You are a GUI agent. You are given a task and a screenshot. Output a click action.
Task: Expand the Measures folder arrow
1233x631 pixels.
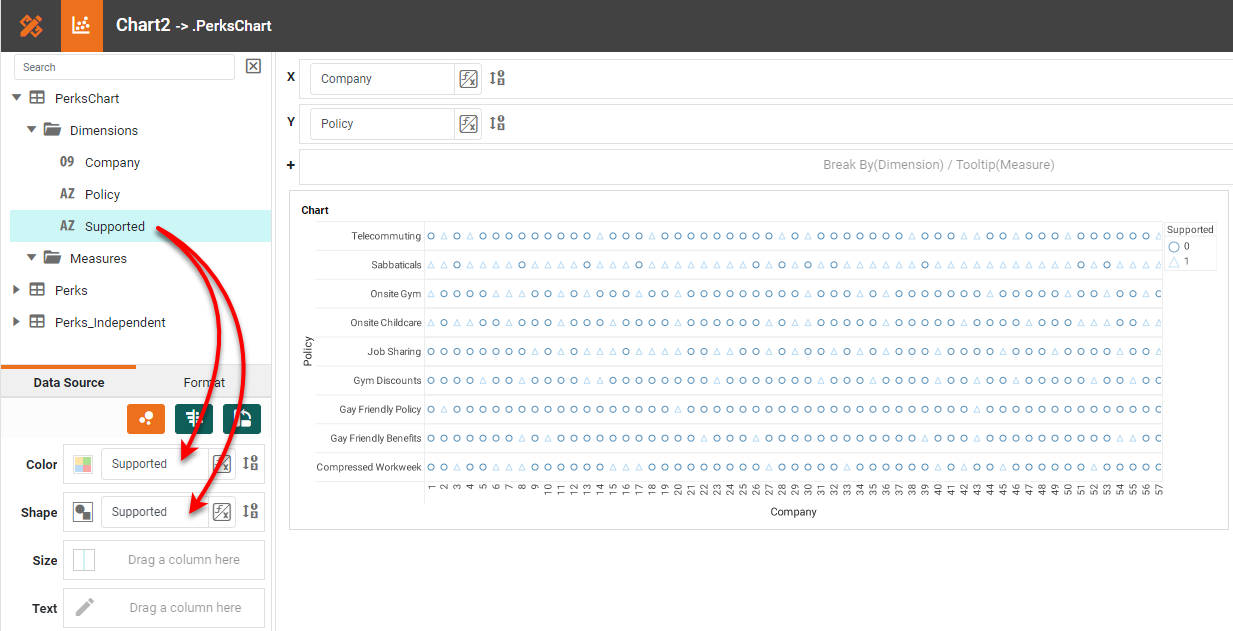(x=32, y=258)
